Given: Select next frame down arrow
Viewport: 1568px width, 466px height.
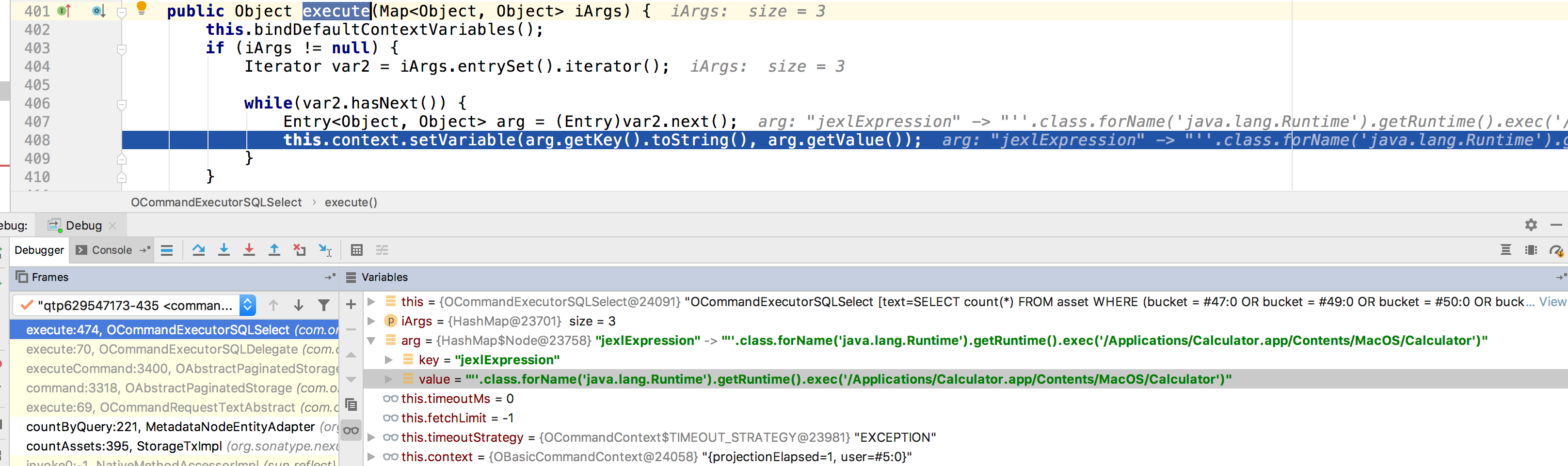Looking at the screenshot, I should [x=298, y=305].
